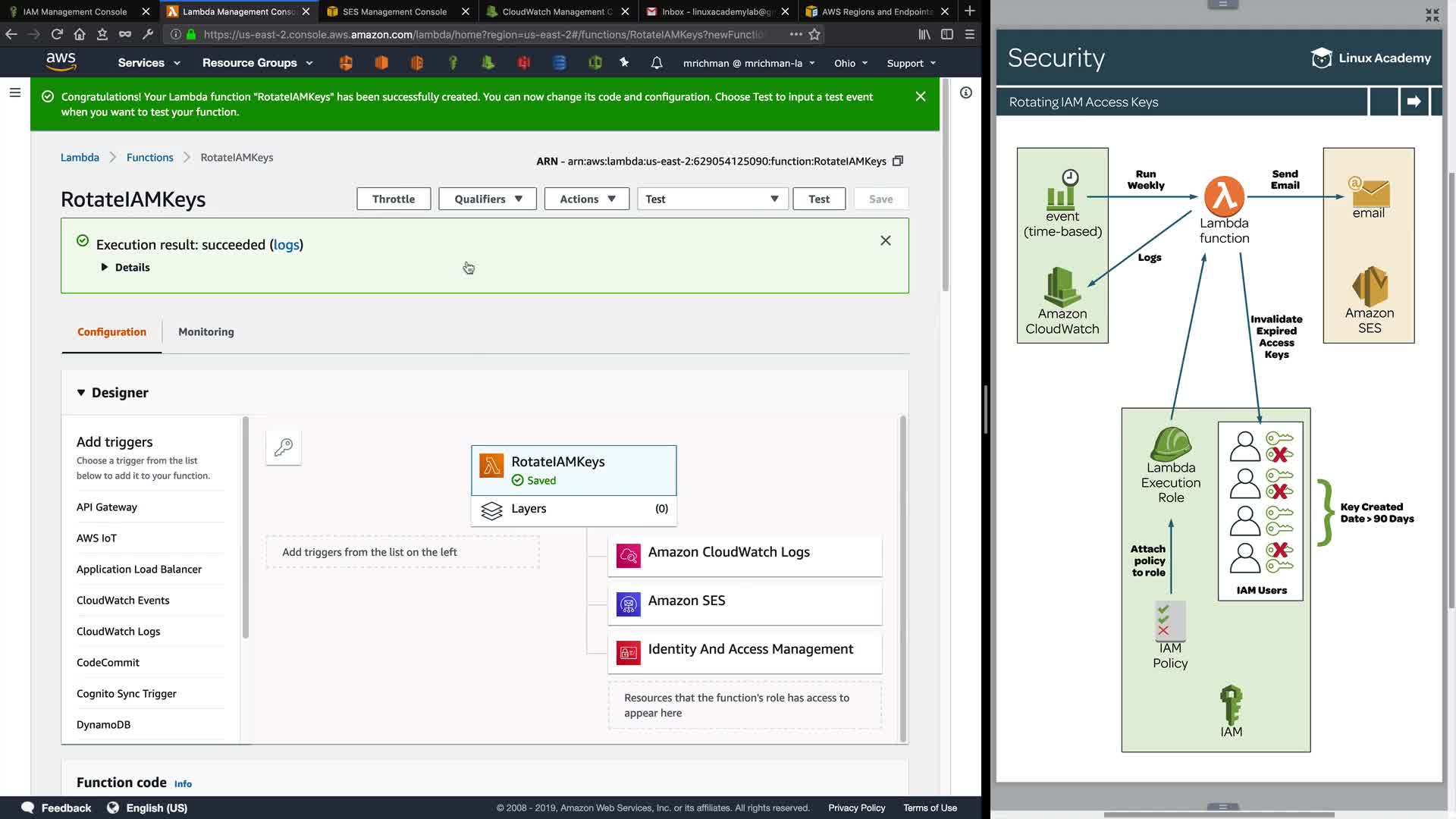The width and height of the screenshot is (1456, 819).
Task: Open the Actions dropdown
Action: coord(586,199)
